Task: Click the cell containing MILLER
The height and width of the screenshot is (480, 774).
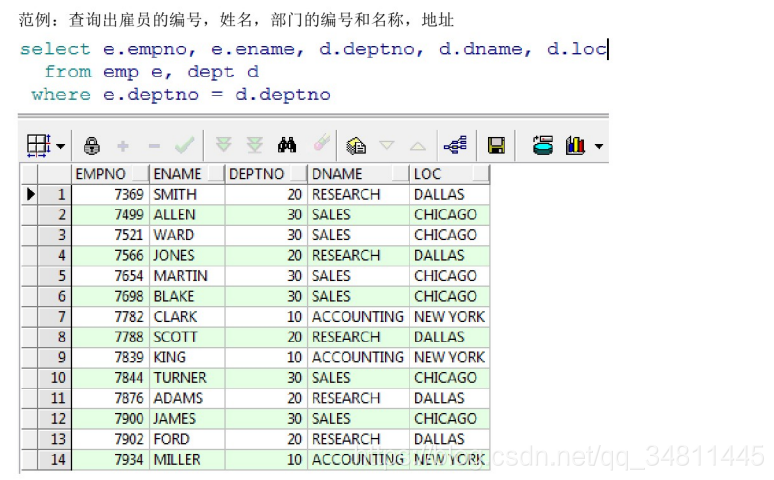Action: (x=188, y=460)
